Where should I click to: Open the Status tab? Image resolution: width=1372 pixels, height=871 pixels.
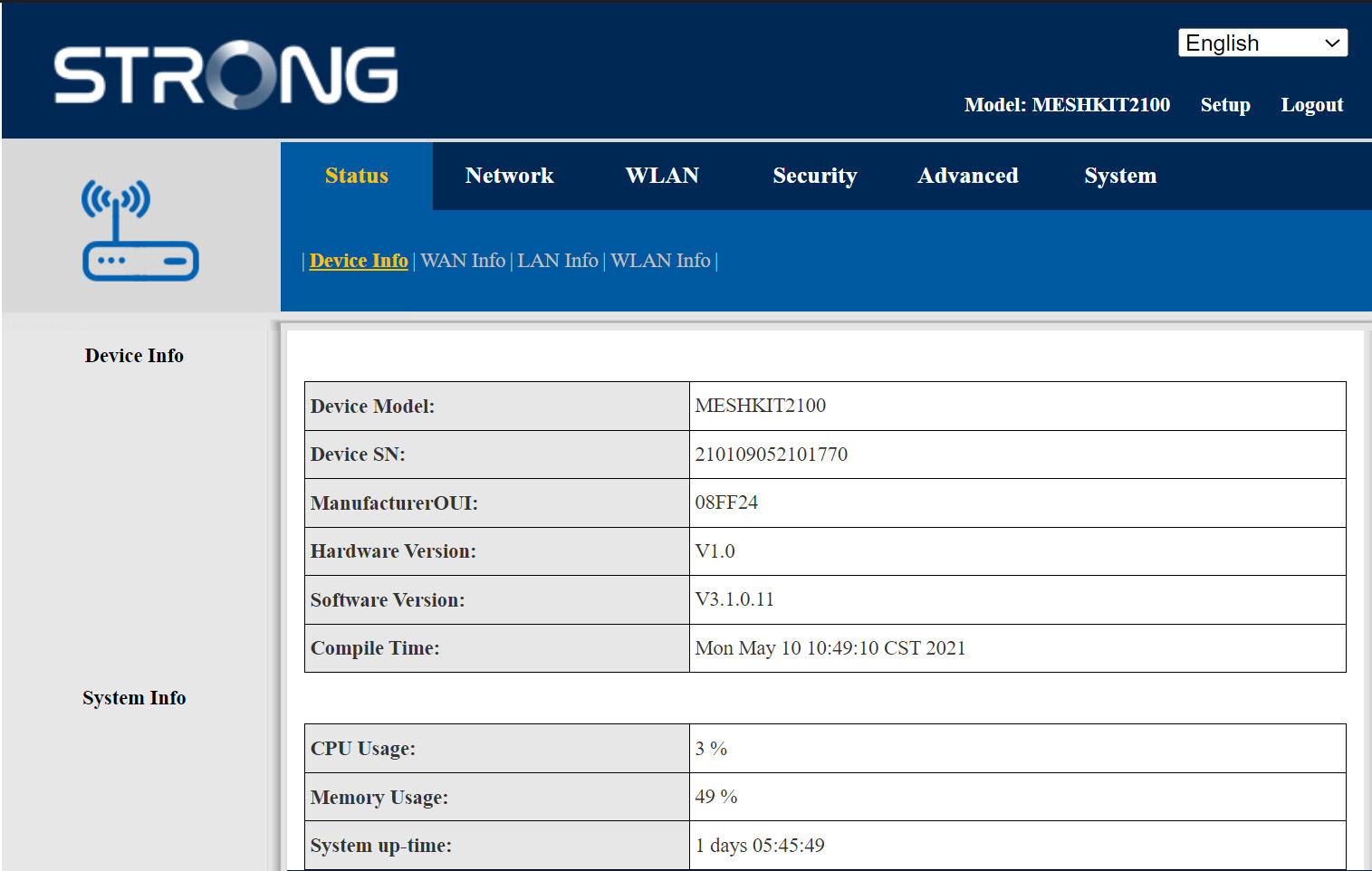[357, 176]
